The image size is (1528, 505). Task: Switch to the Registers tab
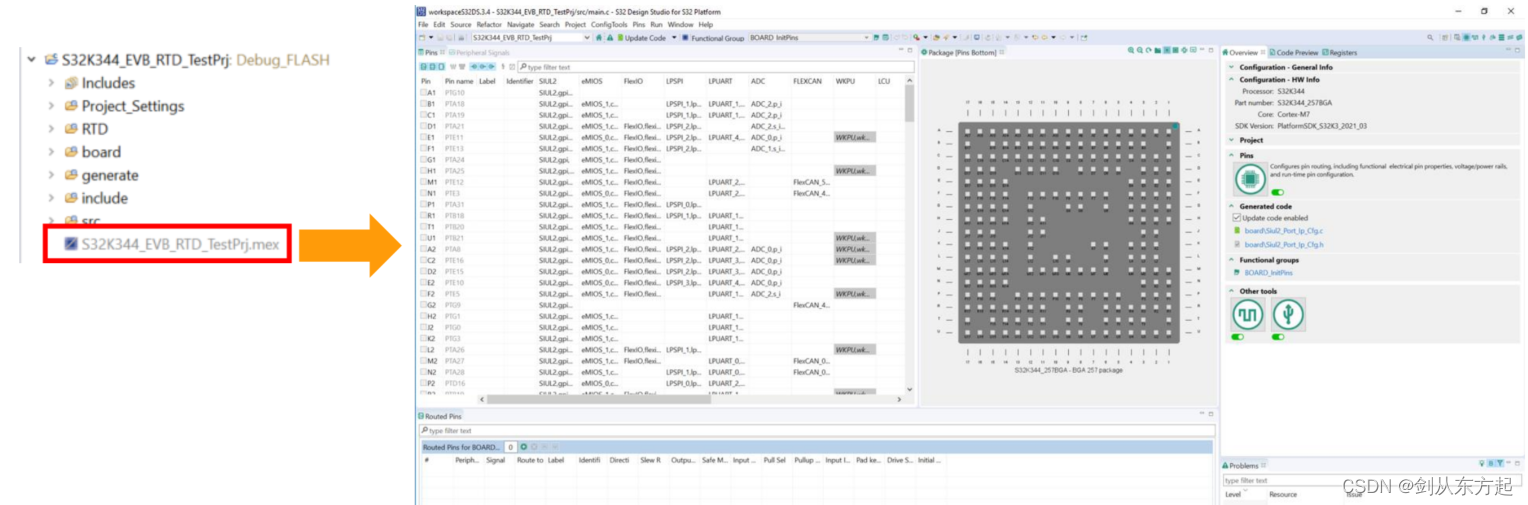pyautogui.click(x=1340, y=52)
